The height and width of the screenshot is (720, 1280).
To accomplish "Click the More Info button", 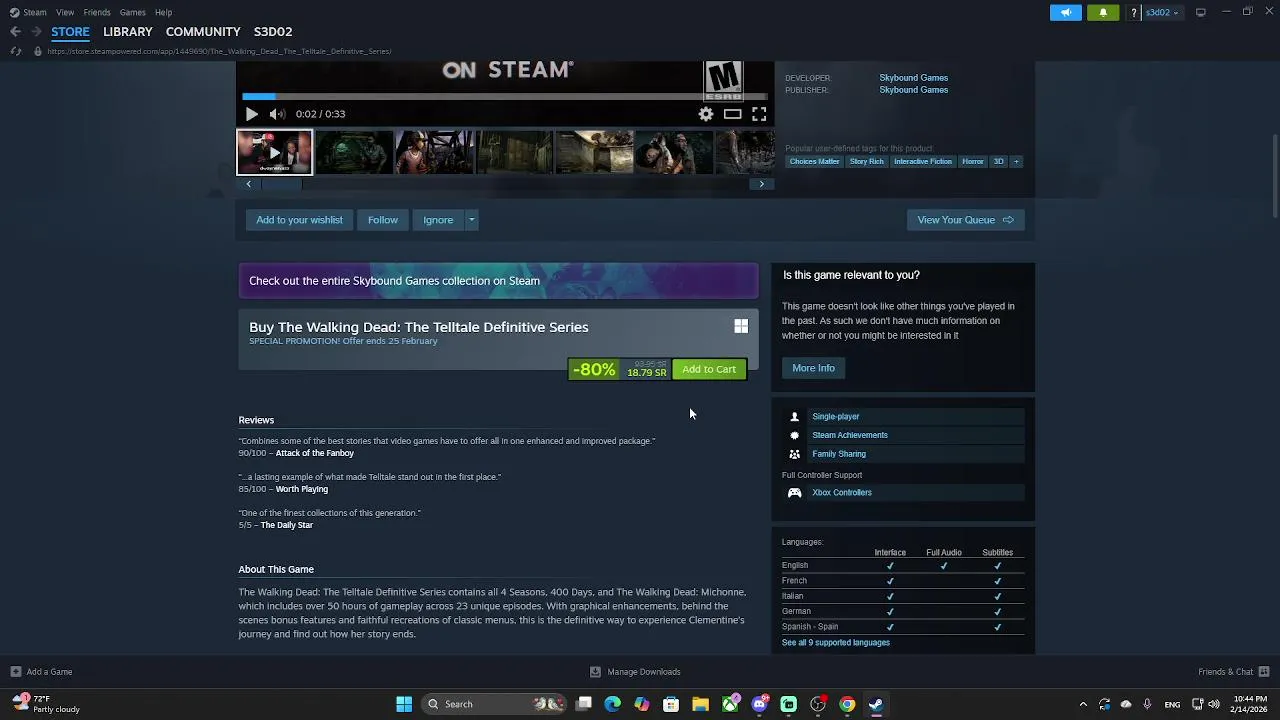I will click(x=813, y=368).
